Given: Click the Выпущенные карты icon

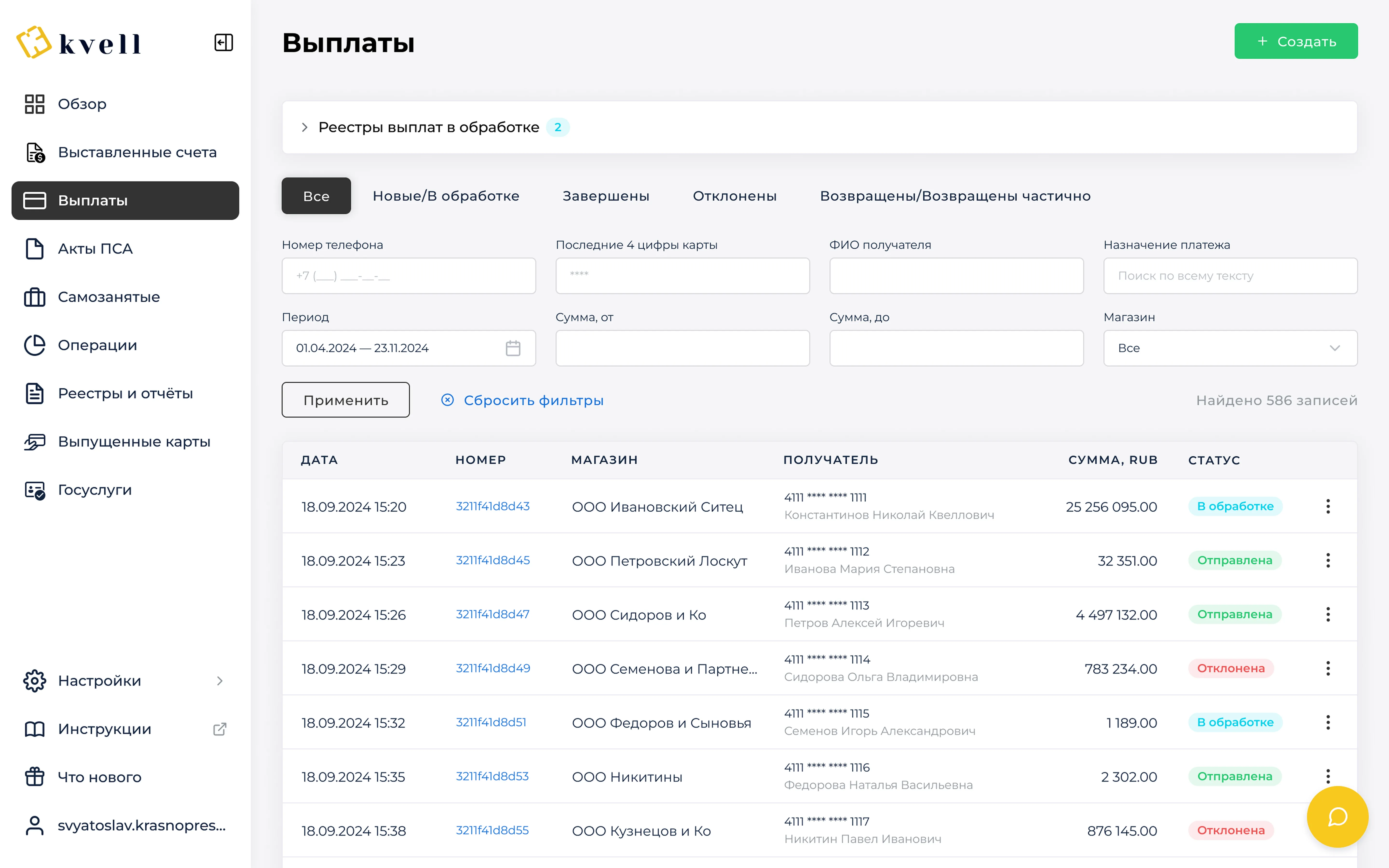Looking at the screenshot, I should (x=34, y=441).
